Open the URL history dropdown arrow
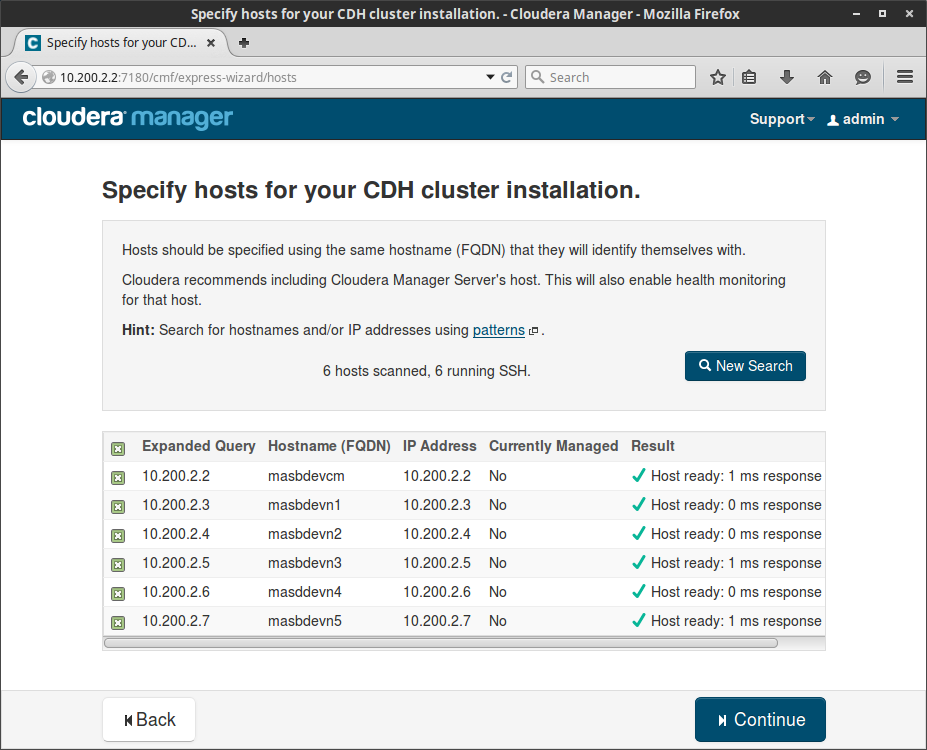The image size is (927, 750). pyautogui.click(x=490, y=77)
